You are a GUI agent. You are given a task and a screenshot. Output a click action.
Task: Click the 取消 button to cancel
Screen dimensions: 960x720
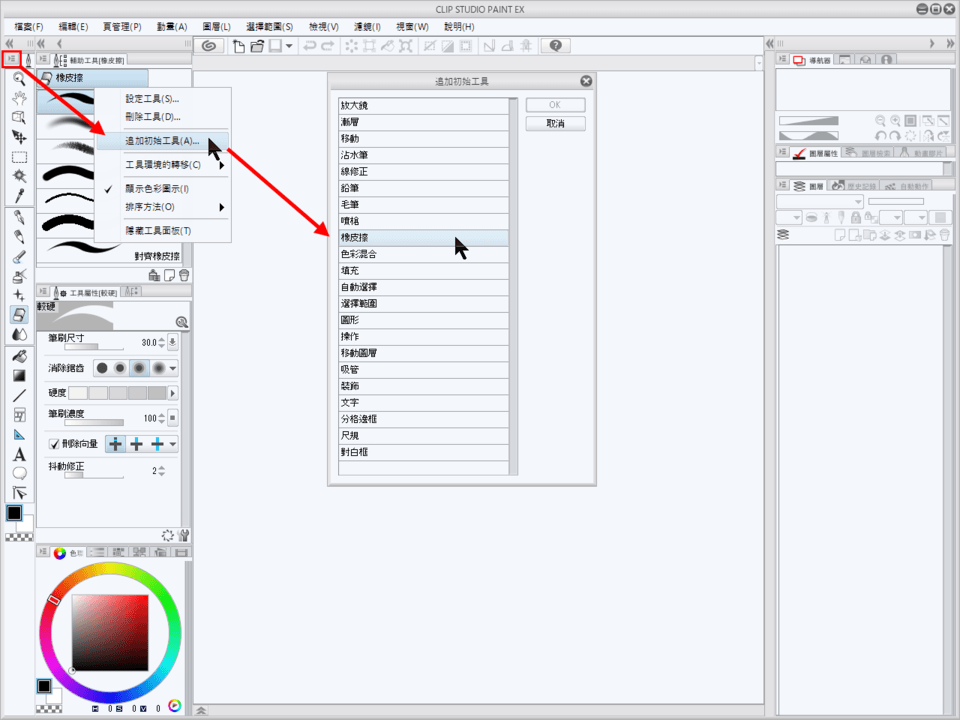click(555, 123)
